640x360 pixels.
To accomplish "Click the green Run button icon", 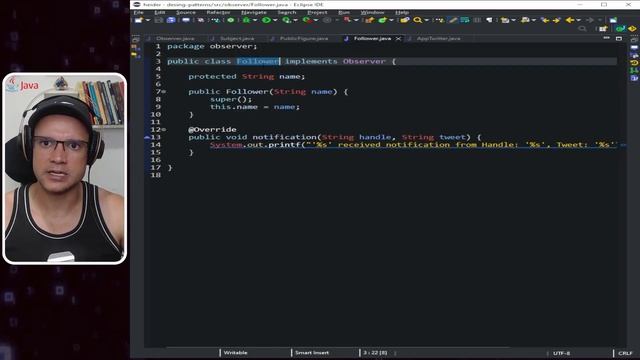I will click(x=266, y=20).
